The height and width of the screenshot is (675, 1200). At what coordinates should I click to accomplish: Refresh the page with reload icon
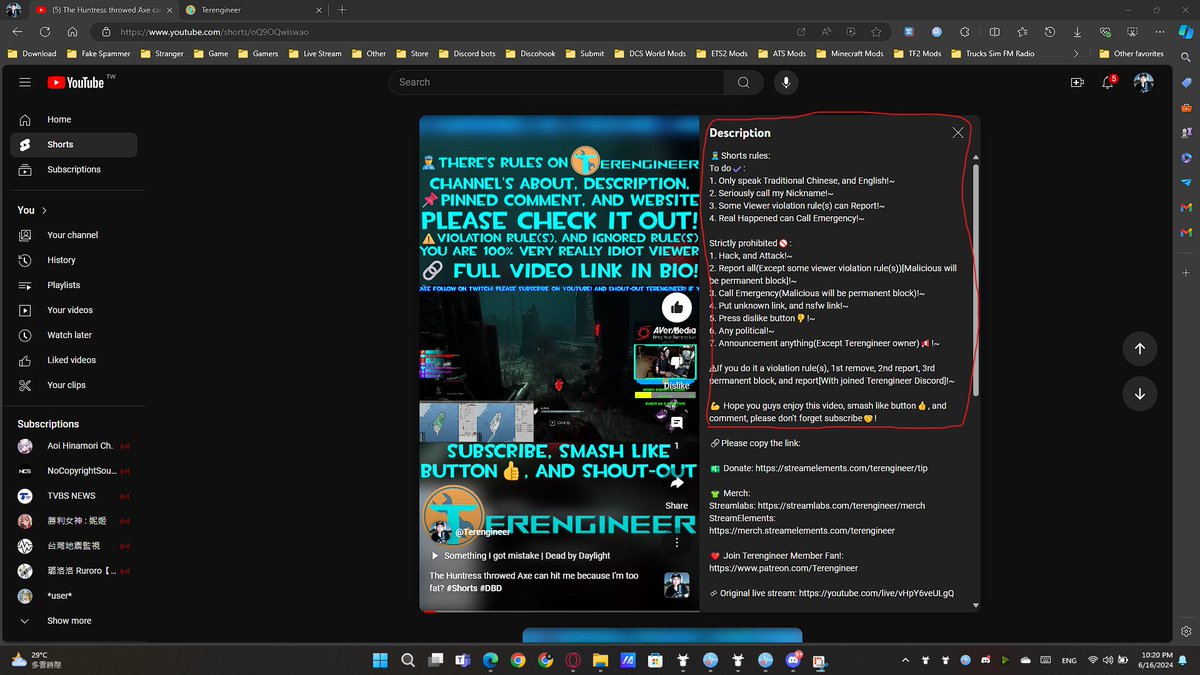point(45,32)
